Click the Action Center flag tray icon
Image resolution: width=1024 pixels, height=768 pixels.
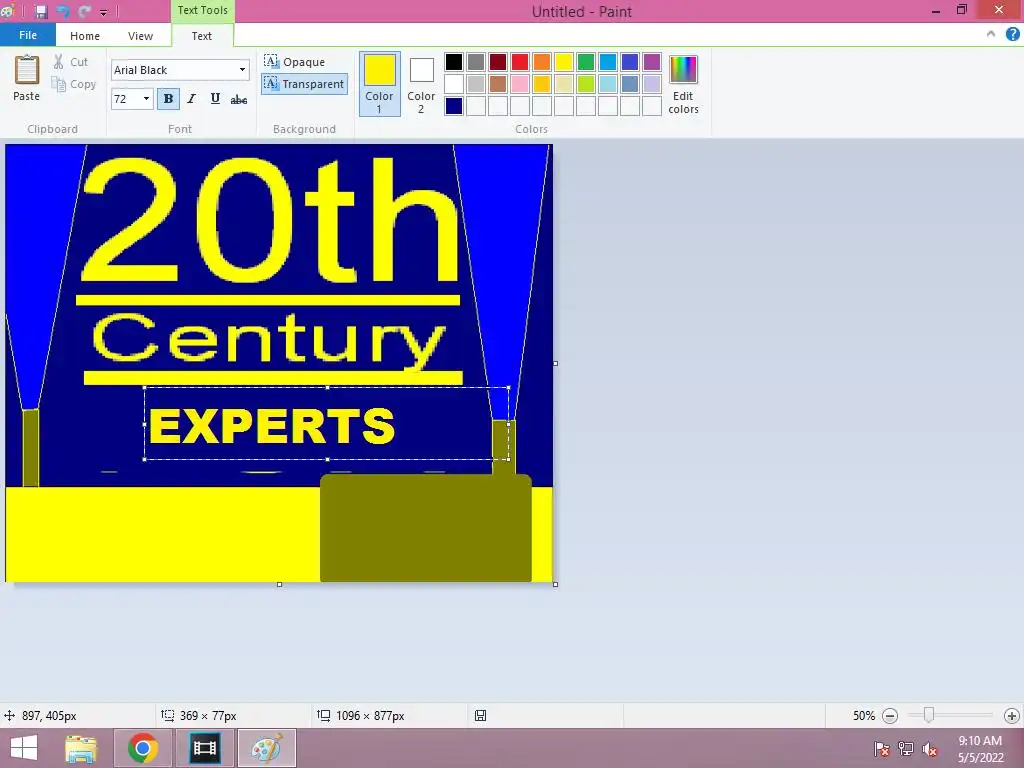[x=882, y=749]
